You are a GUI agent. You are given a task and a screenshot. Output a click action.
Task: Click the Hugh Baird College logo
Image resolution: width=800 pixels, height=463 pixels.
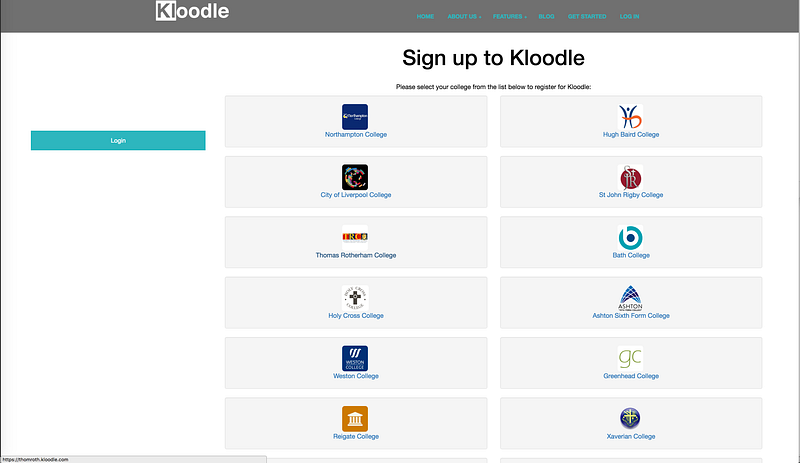coord(630,116)
